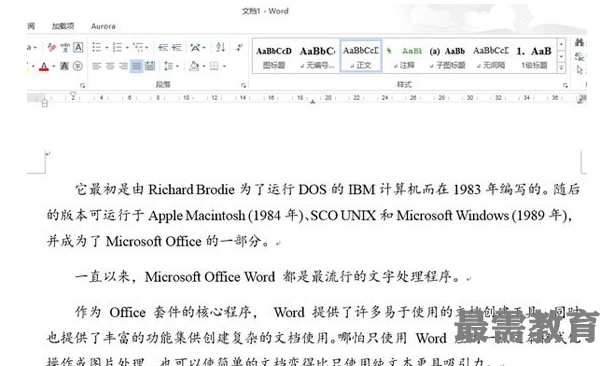Viewport: 606px width, 366px height.
Task: Click the Select cursor icon
Action: [579, 70]
